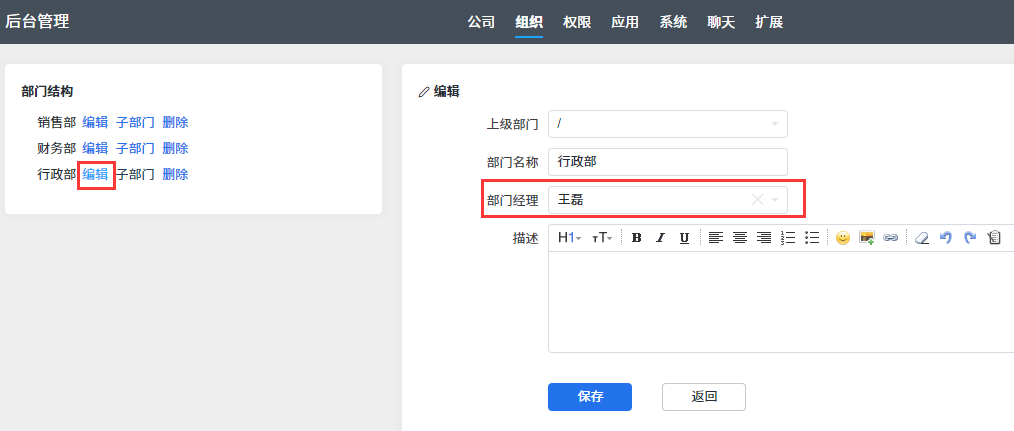This screenshot has height=431, width=1014.
Task: Delete the 财务部 department
Action: 175,148
